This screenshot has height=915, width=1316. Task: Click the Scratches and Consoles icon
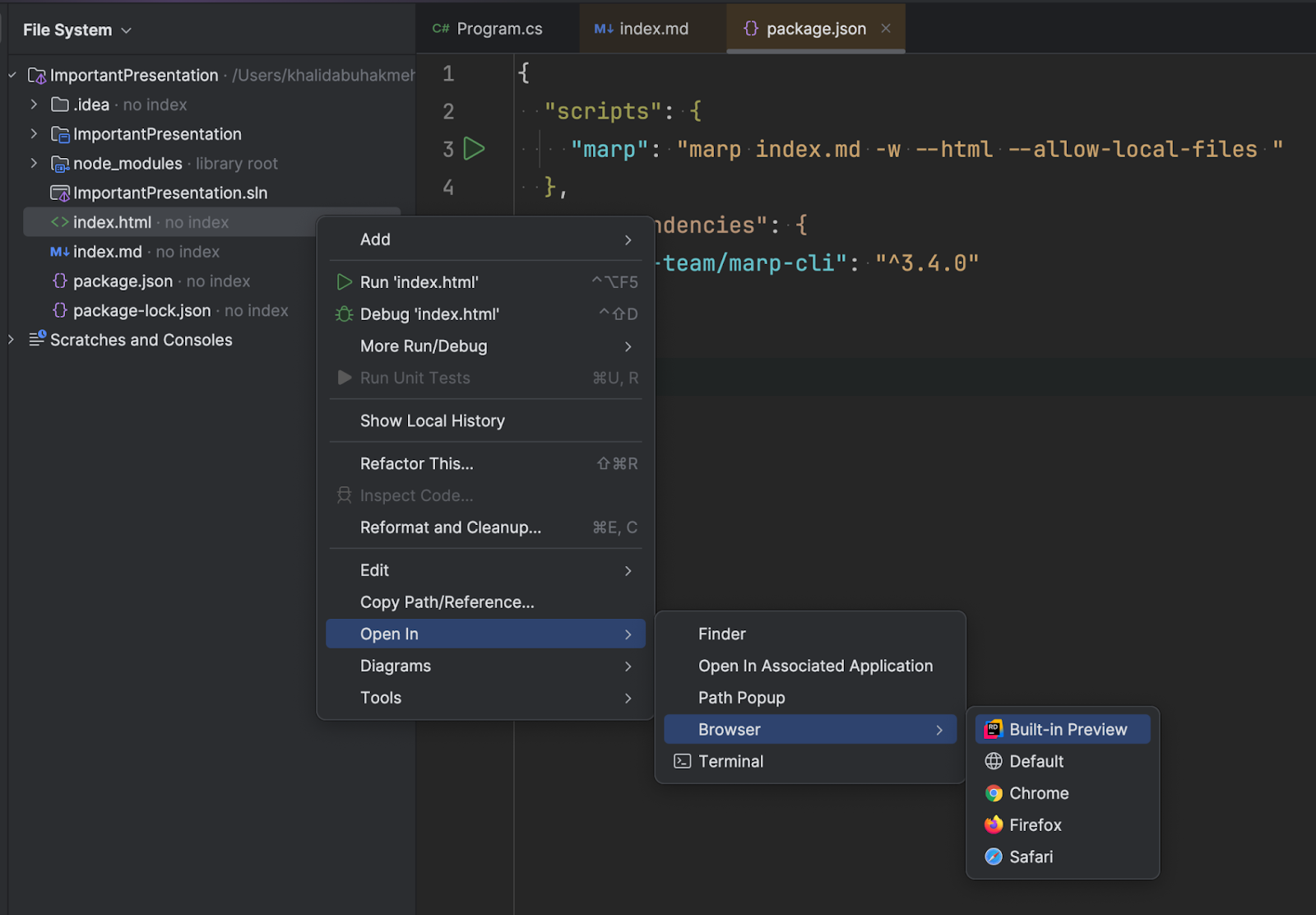tap(38, 339)
